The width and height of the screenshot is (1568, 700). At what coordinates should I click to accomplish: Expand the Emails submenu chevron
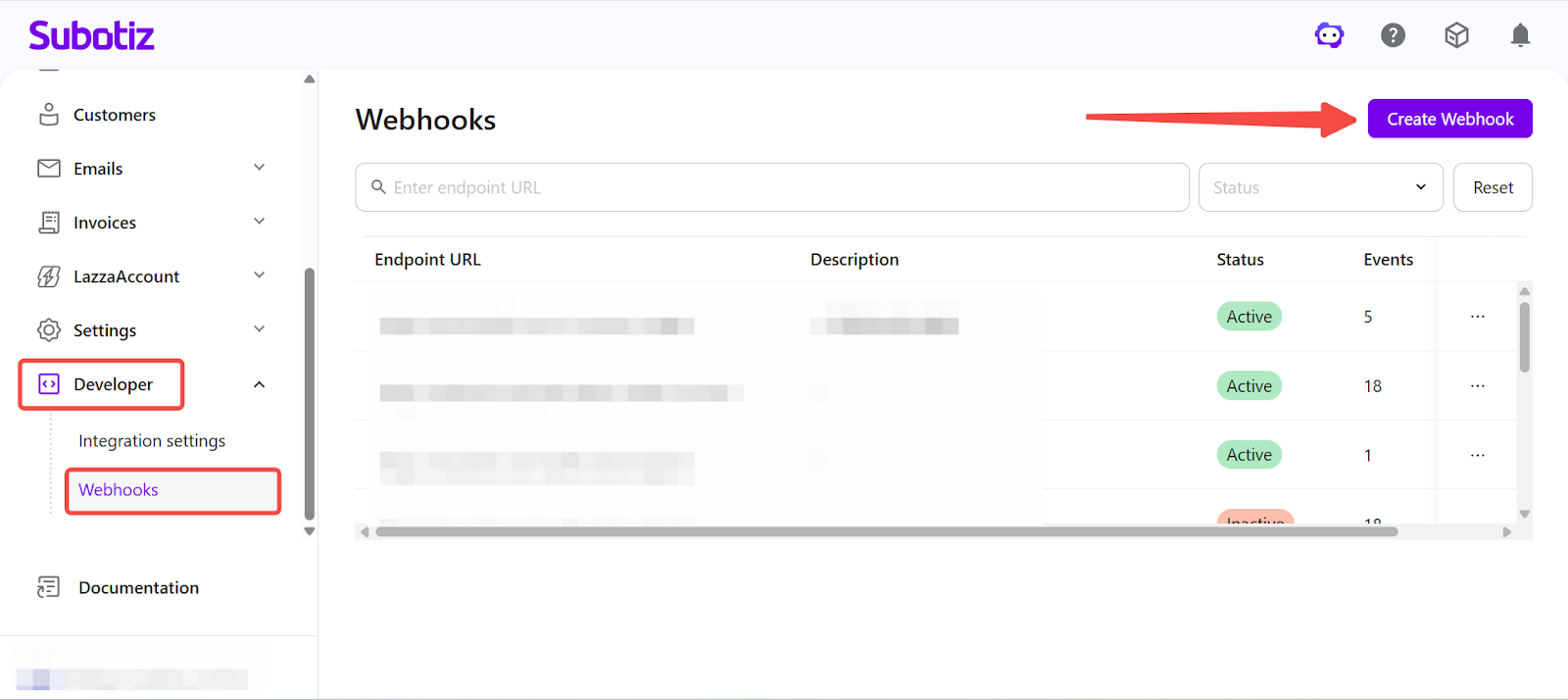pos(260,168)
